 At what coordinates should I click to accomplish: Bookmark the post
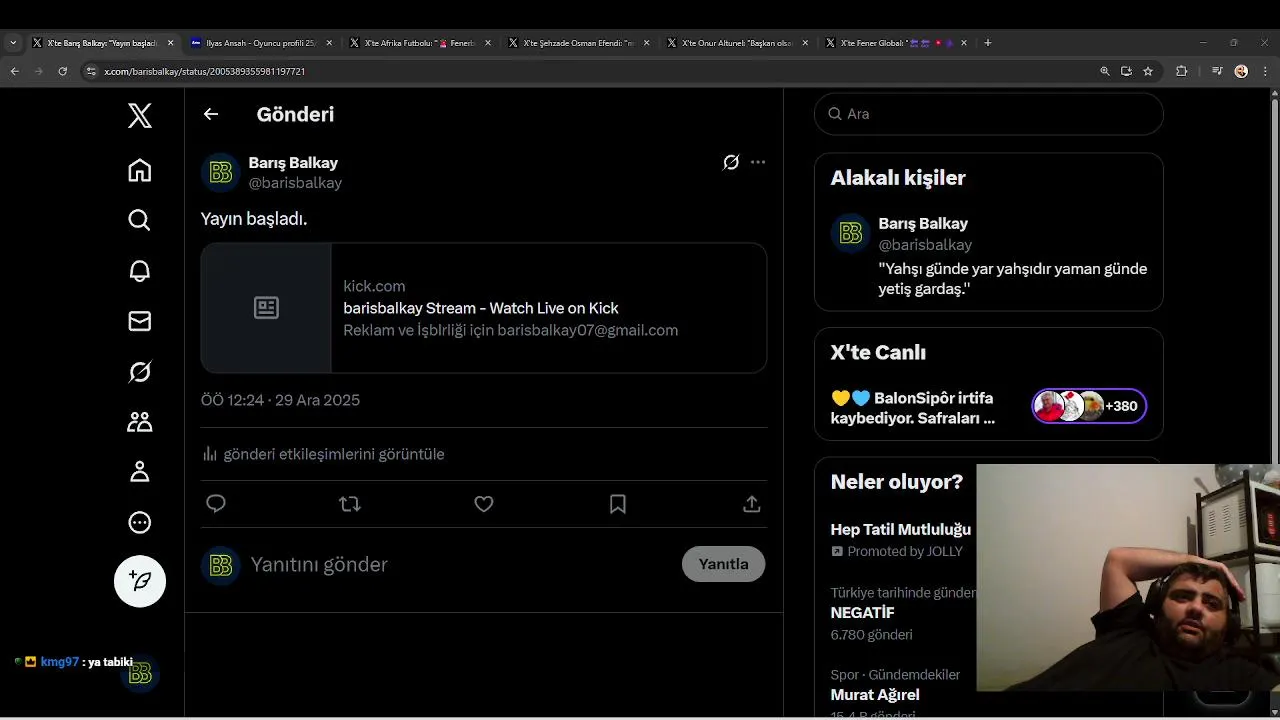[x=618, y=504]
